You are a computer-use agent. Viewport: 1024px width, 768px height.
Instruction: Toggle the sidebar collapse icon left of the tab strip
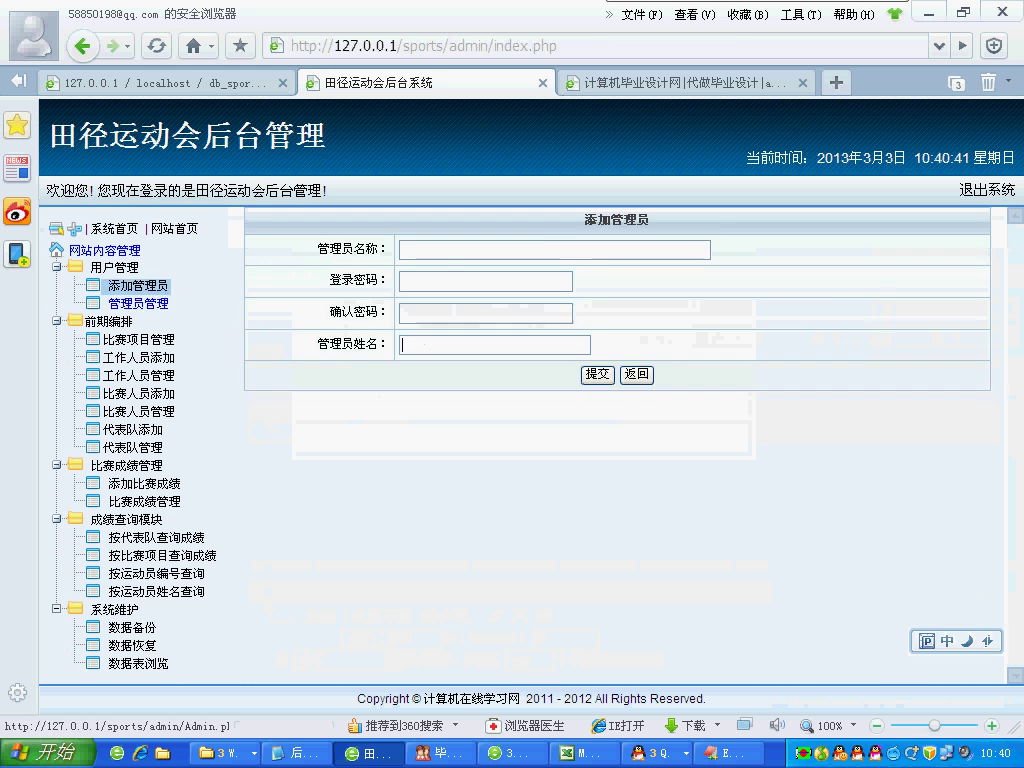click(x=19, y=81)
